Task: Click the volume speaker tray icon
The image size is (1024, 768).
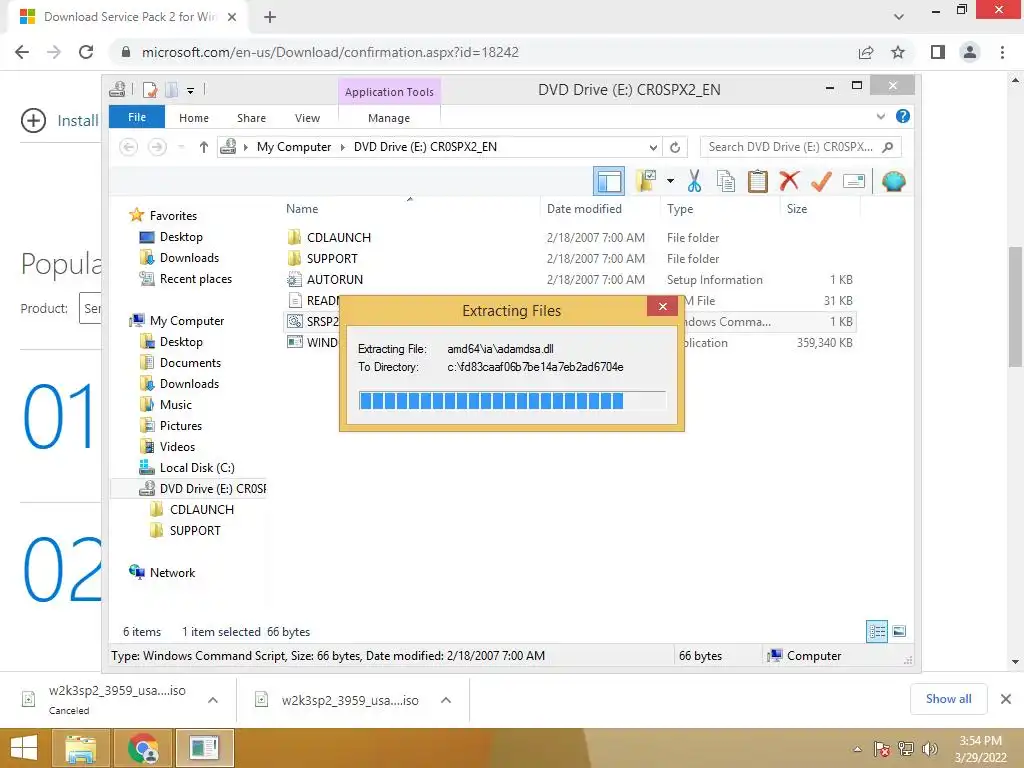Action: coord(929,749)
